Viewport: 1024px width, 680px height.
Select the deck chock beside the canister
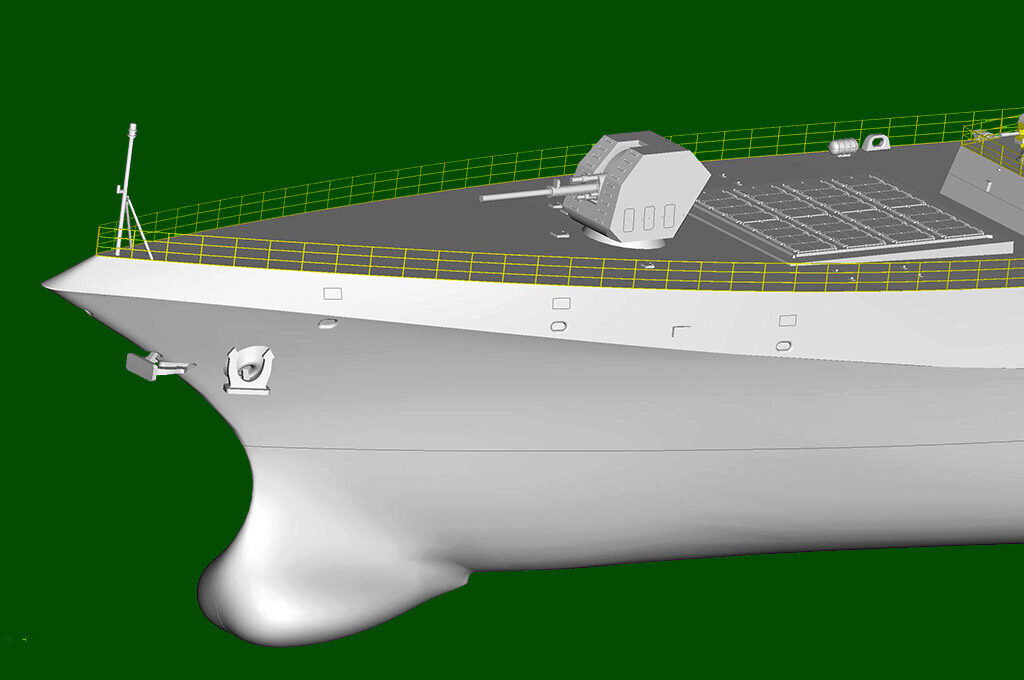877,144
